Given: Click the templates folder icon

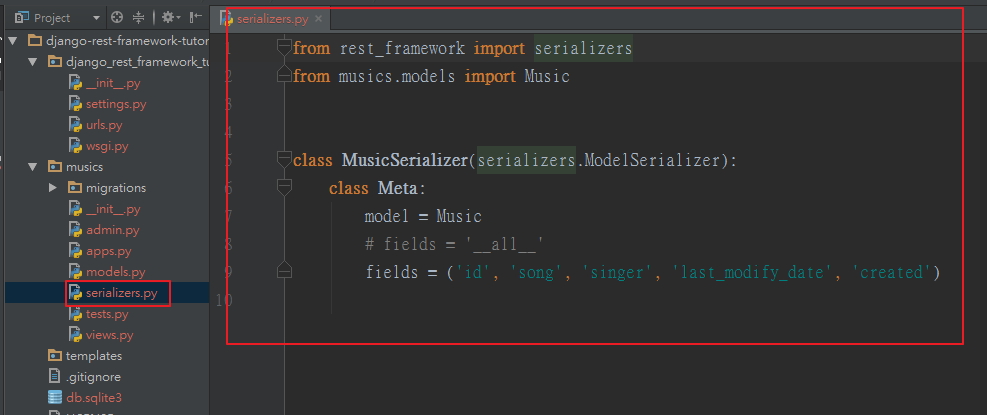Looking at the screenshot, I should pyautogui.click(x=55, y=356).
